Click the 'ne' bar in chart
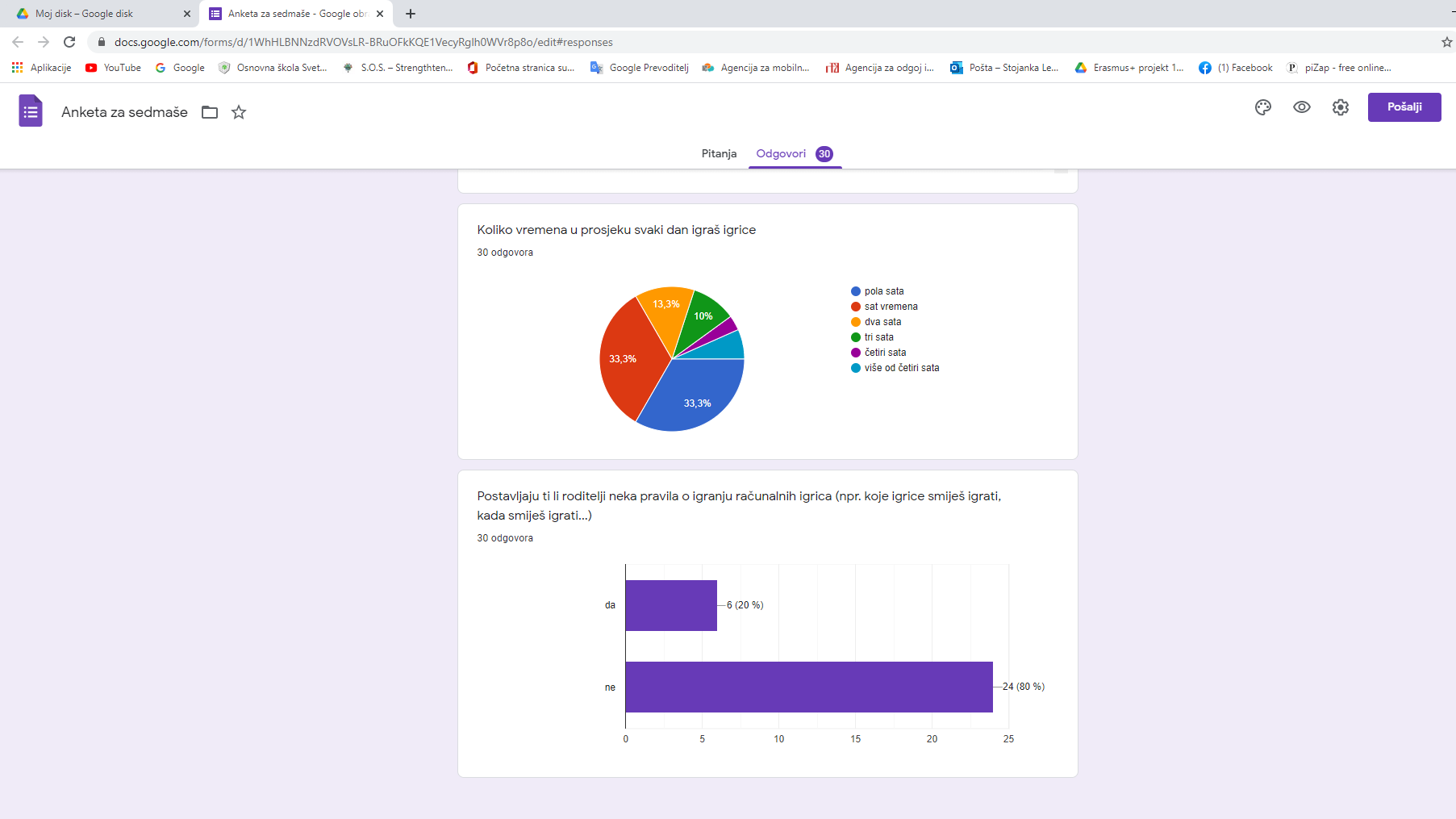The width and height of the screenshot is (1456, 819). click(808, 687)
